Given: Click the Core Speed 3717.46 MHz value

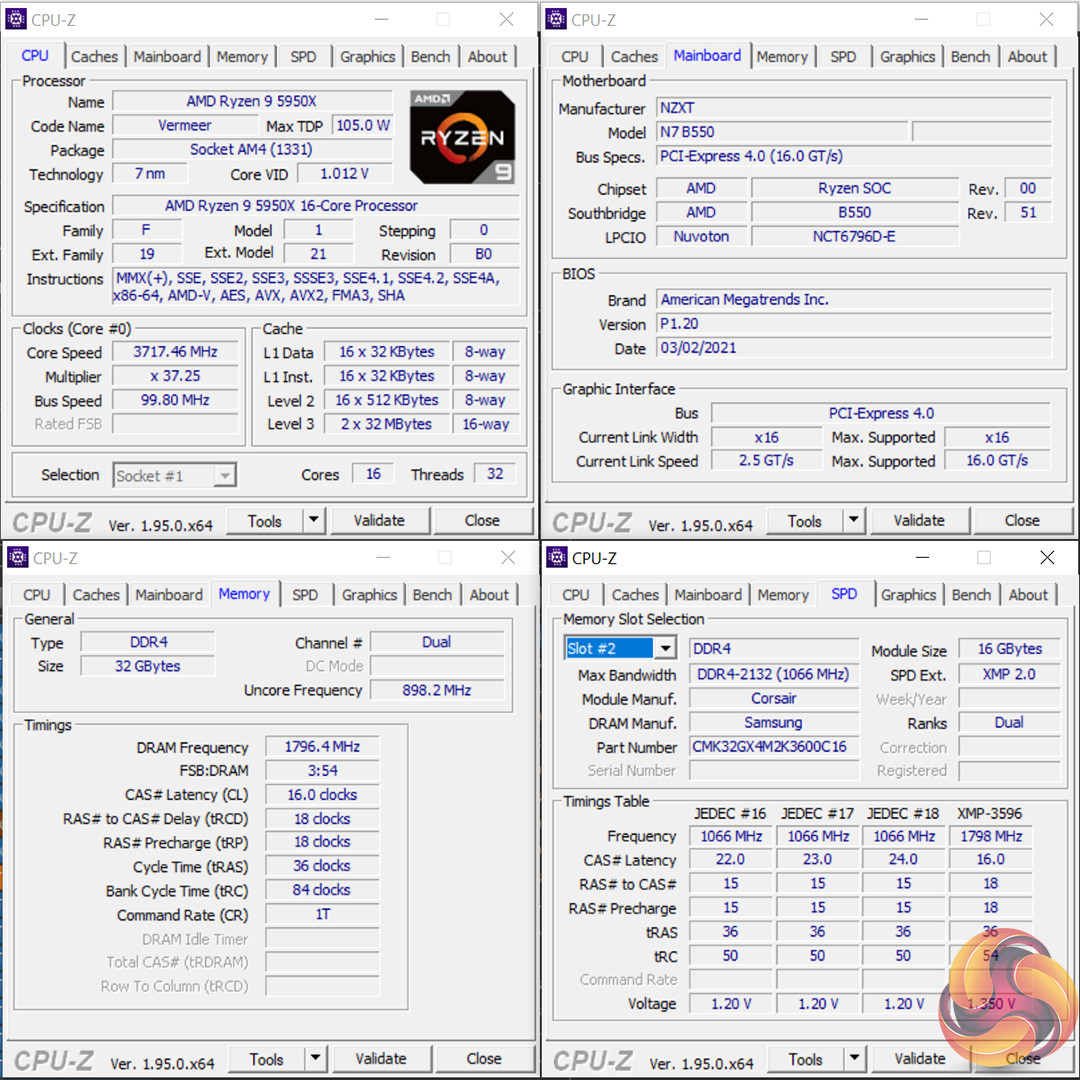Looking at the screenshot, I should pyautogui.click(x=176, y=352).
